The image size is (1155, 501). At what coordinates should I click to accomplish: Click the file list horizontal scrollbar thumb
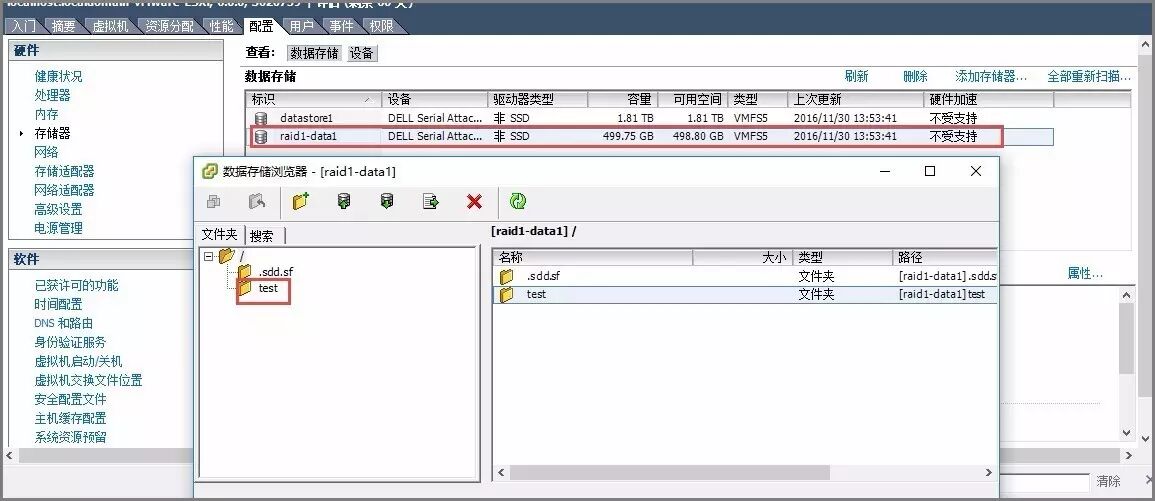pyautogui.click(x=670, y=472)
